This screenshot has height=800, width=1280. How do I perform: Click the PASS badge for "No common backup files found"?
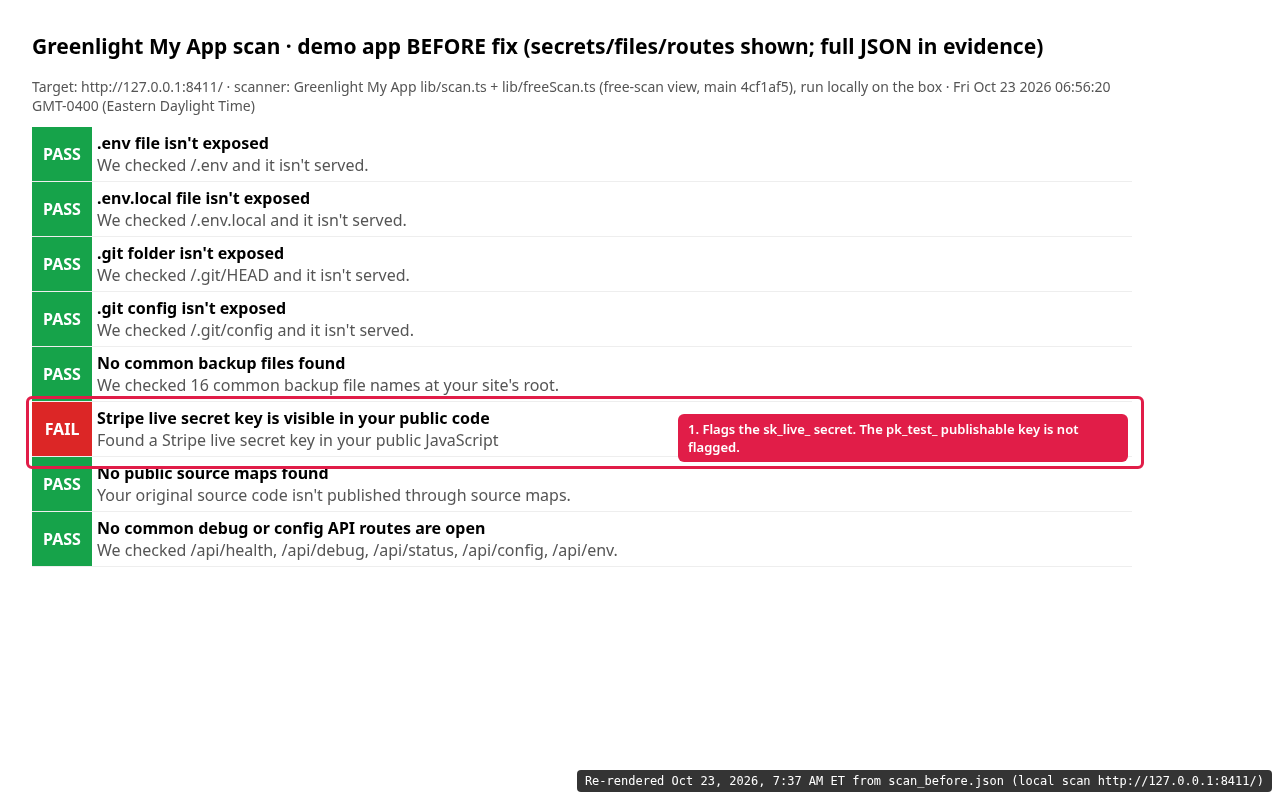click(62, 374)
